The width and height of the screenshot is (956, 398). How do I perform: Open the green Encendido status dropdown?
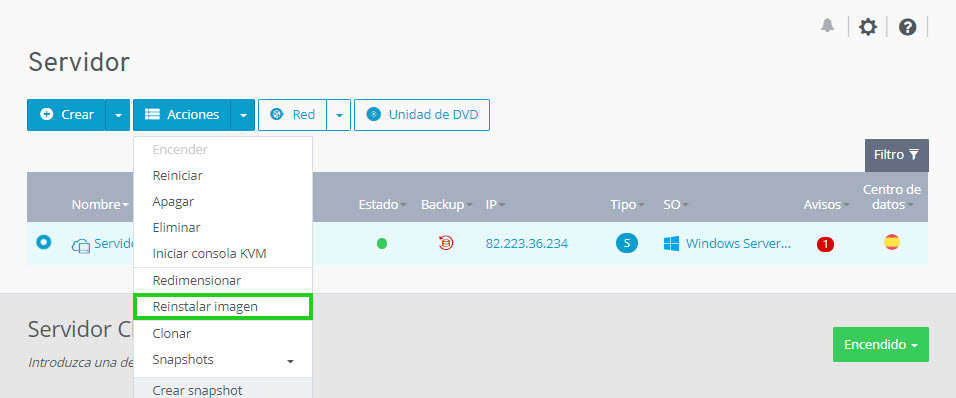(x=880, y=344)
